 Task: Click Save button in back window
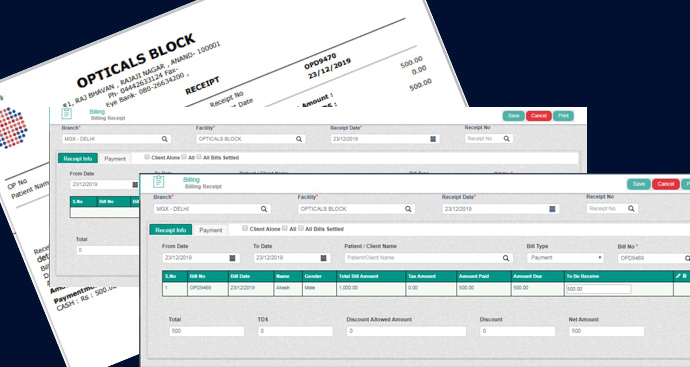pyautogui.click(x=514, y=116)
